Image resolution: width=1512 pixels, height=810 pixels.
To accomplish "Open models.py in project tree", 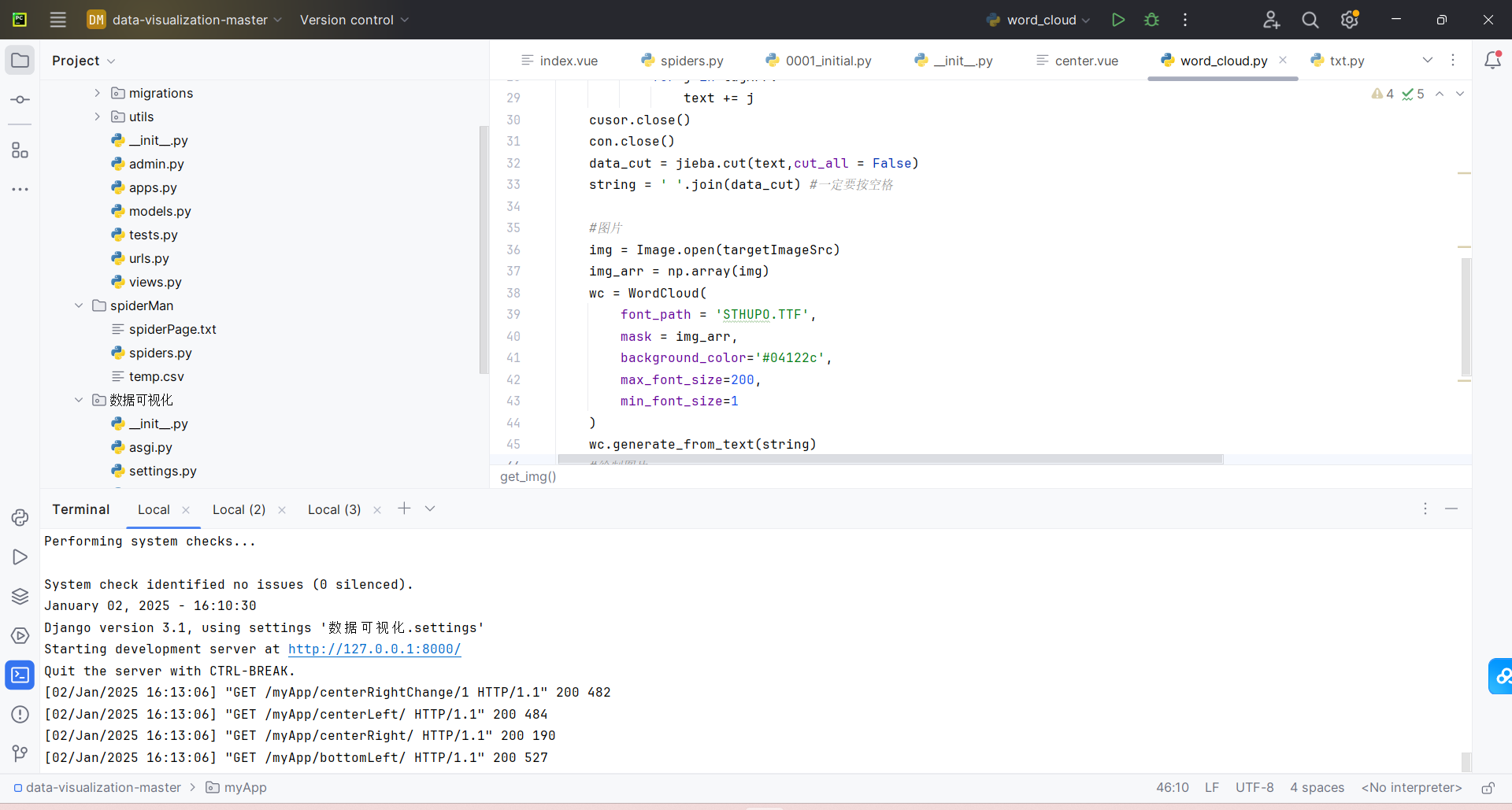I will pos(160,211).
